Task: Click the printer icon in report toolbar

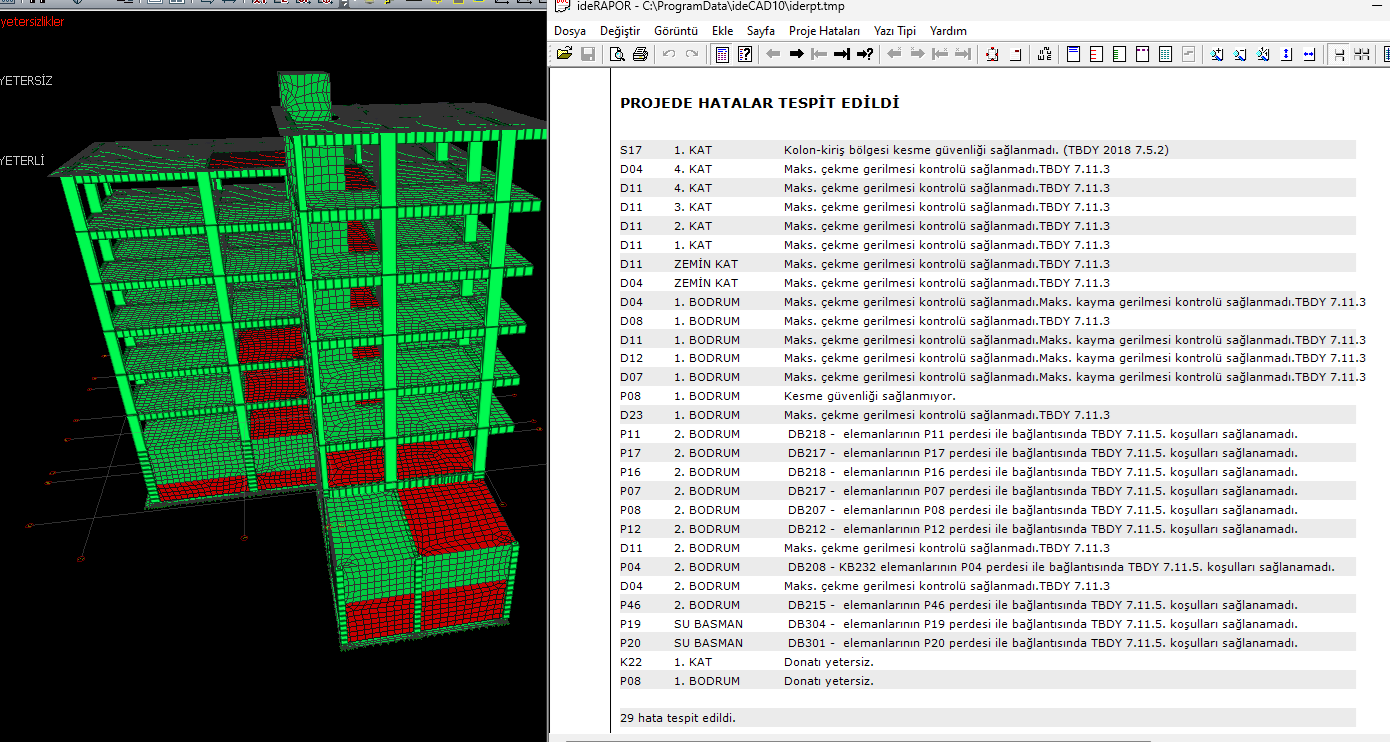Action: [640, 54]
